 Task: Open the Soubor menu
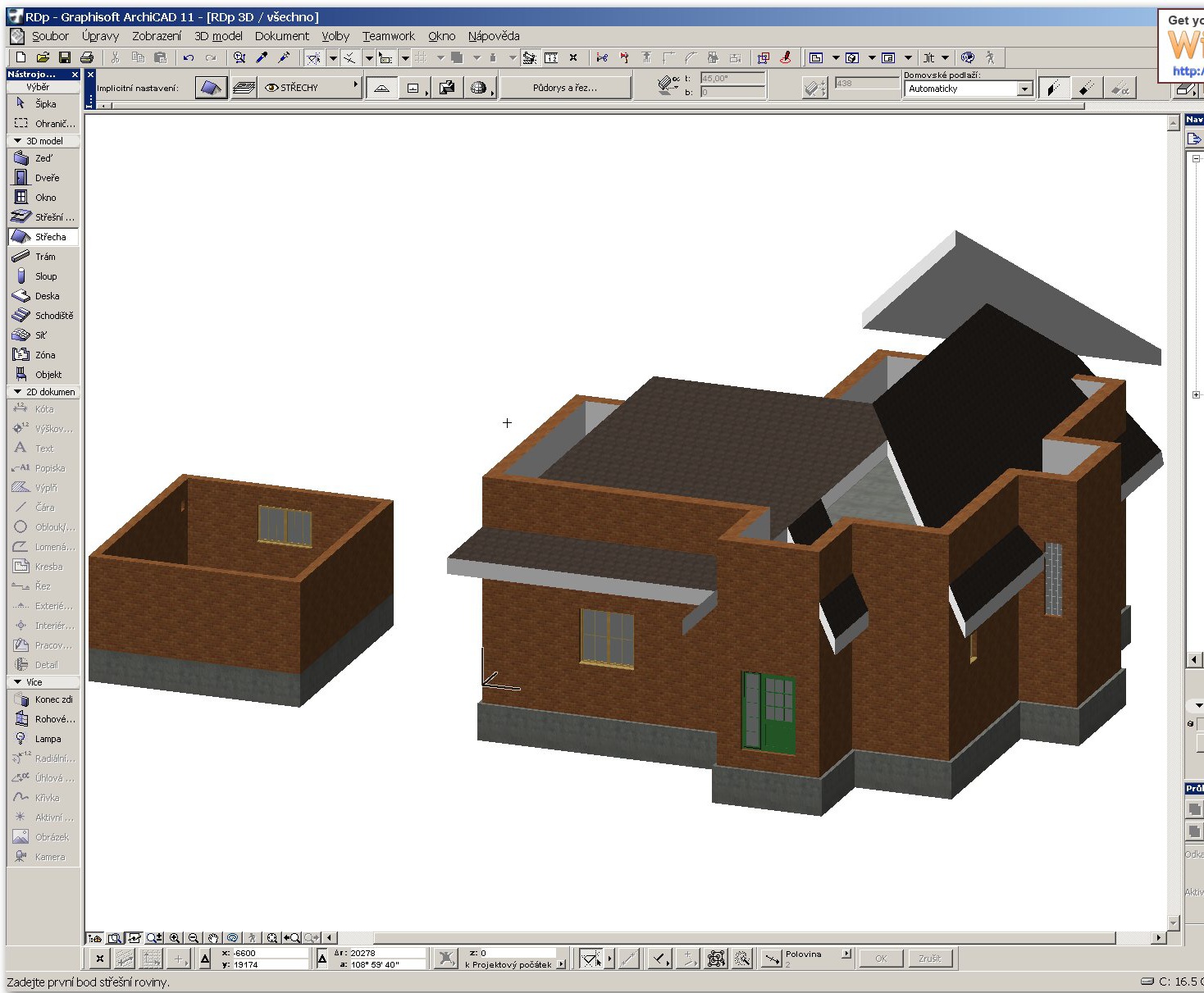click(50, 36)
